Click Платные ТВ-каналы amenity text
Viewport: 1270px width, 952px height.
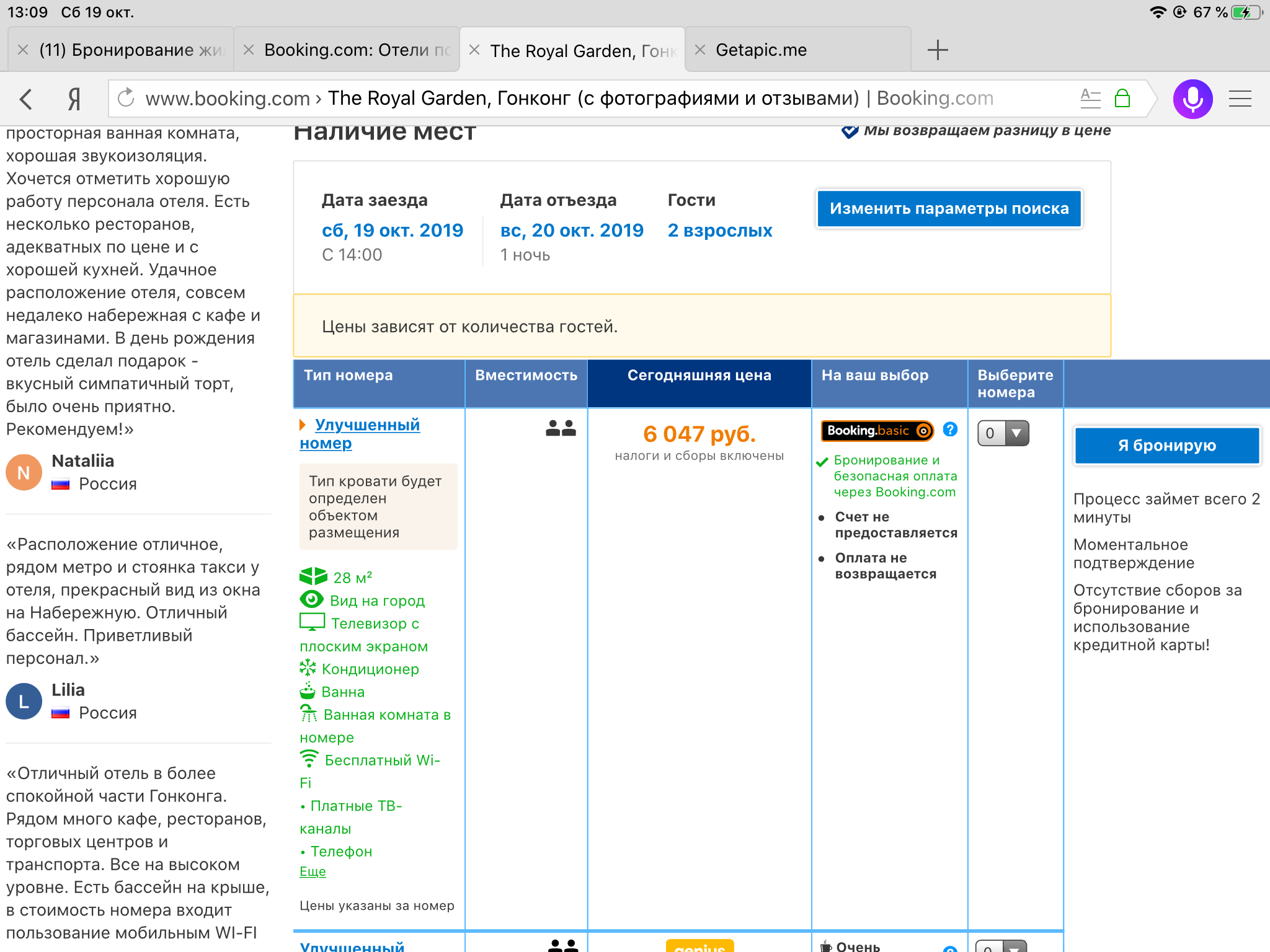pos(351,817)
